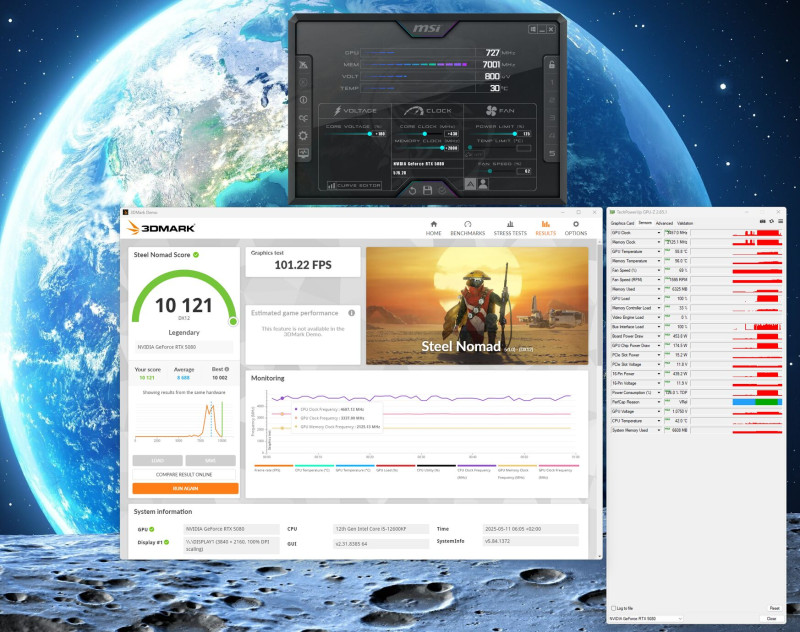
Task: Click the info icon beside Best score
Action: 227,369
